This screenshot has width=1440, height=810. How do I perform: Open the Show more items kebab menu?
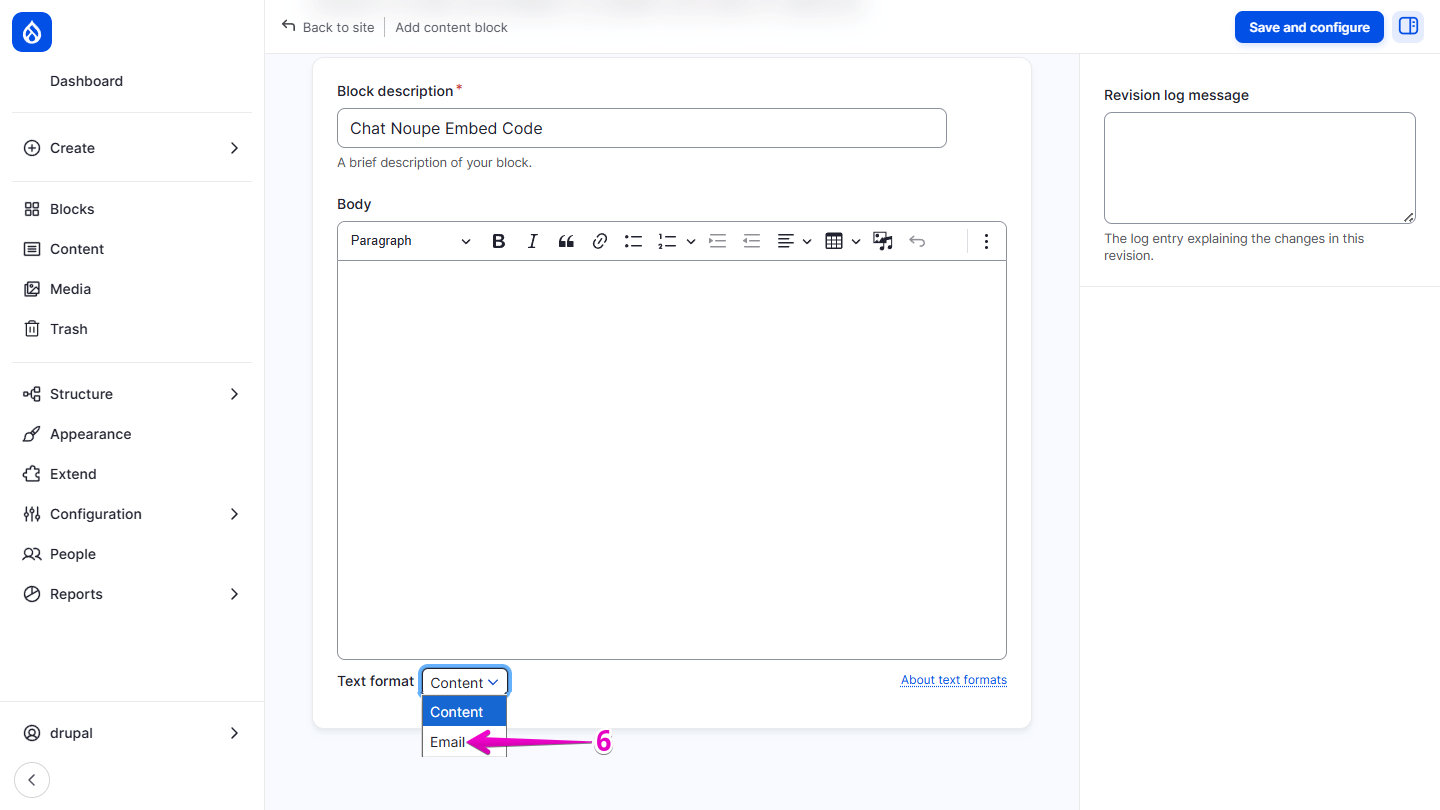pyautogui.click(x=986, y=241)
